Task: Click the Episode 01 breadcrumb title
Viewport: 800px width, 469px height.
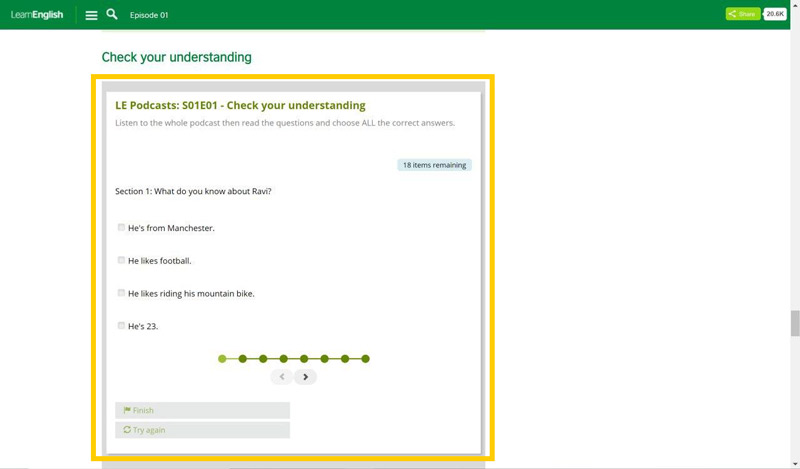Action: click(149, 15)
